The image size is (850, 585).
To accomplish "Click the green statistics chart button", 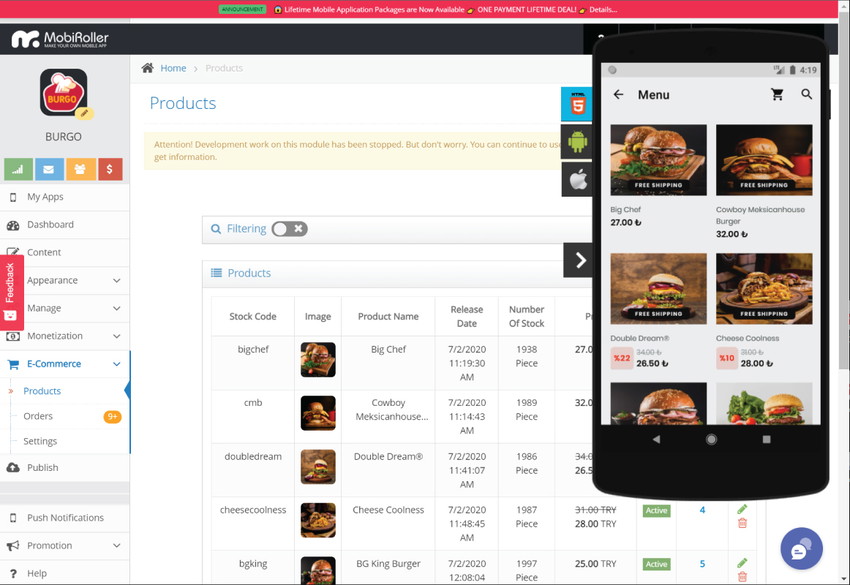I will (x=19, y=169).
